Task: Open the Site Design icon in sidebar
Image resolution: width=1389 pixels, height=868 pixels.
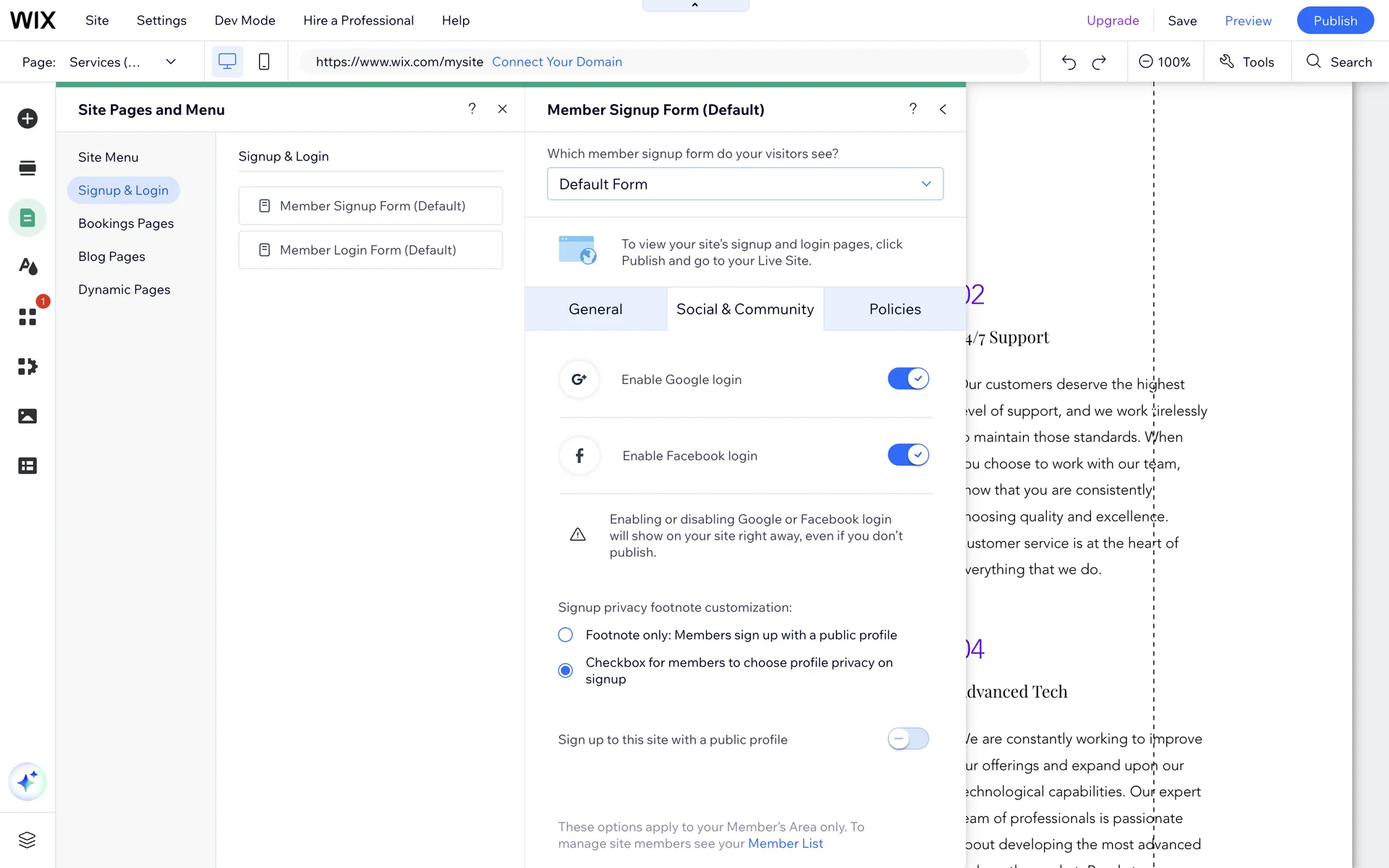Action: pyautogui.click(x=27, y=267)
